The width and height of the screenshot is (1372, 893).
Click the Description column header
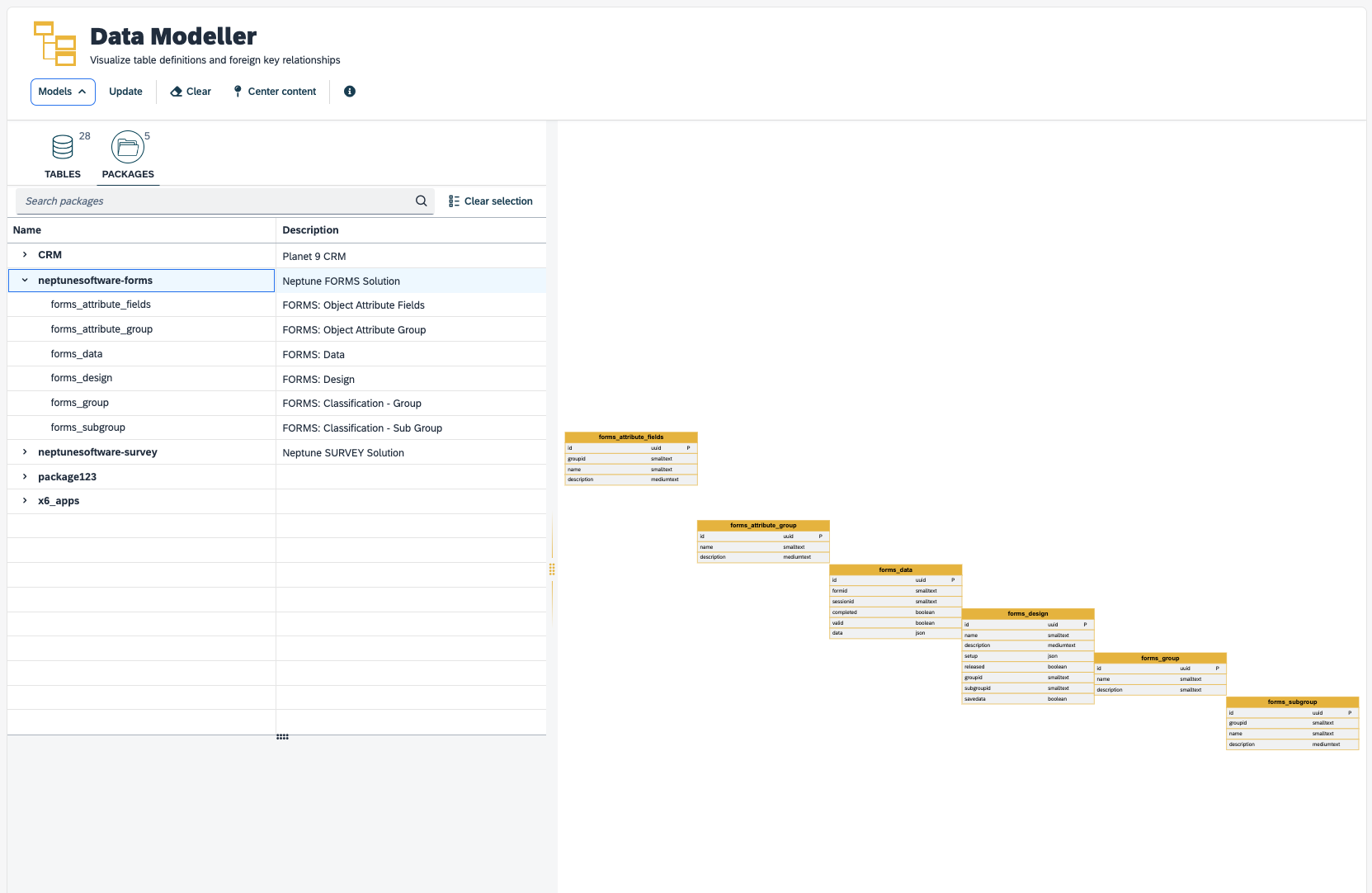[x=411, y=230]
